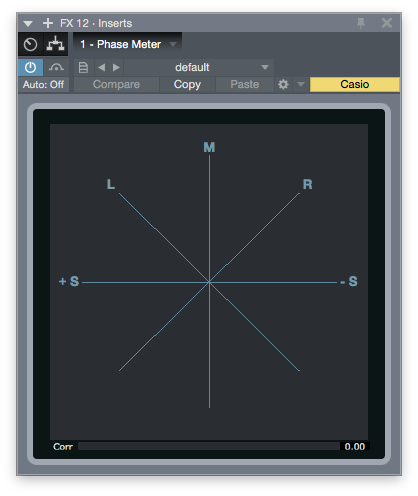This screenshot has height=496, width=418.
Task: Select the yellow Casio channel label
Action: 355,85
